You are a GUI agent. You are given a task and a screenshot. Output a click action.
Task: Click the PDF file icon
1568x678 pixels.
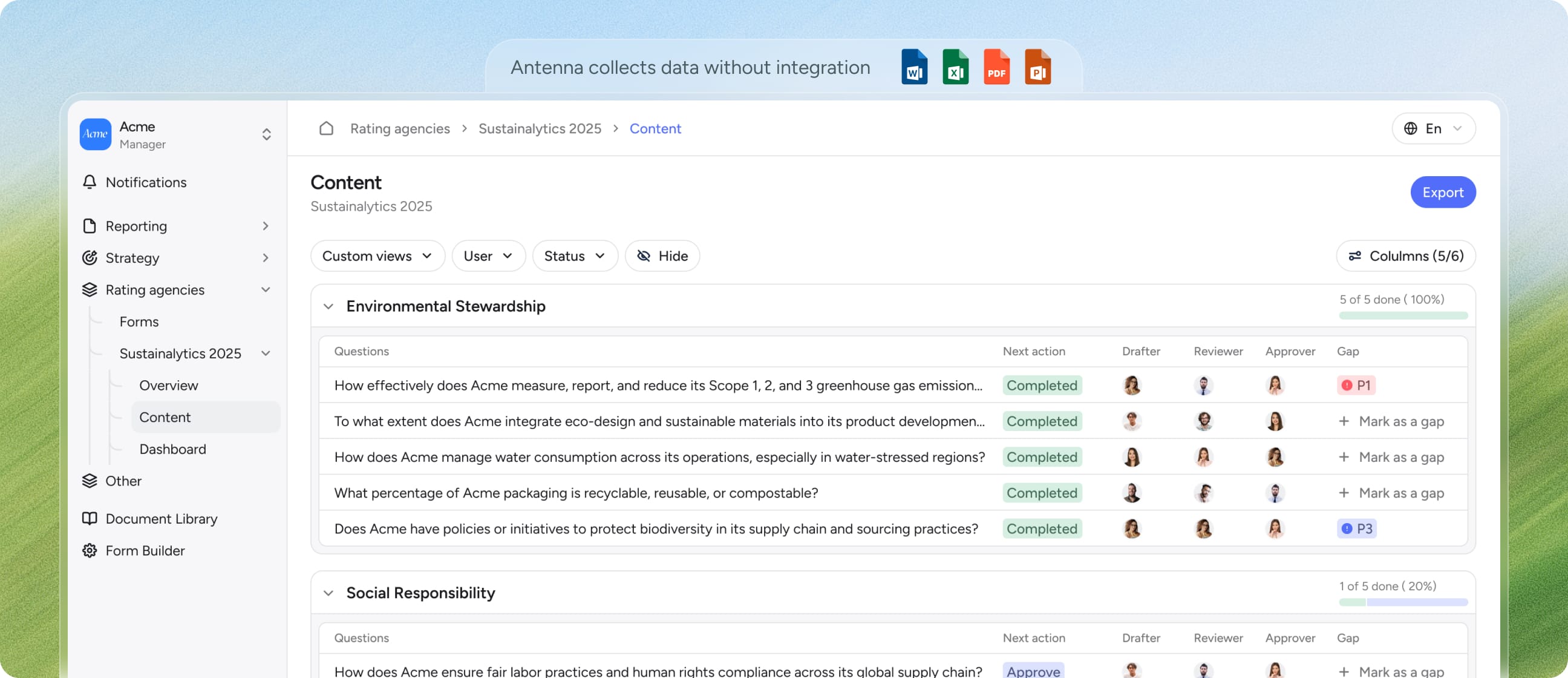996,67
